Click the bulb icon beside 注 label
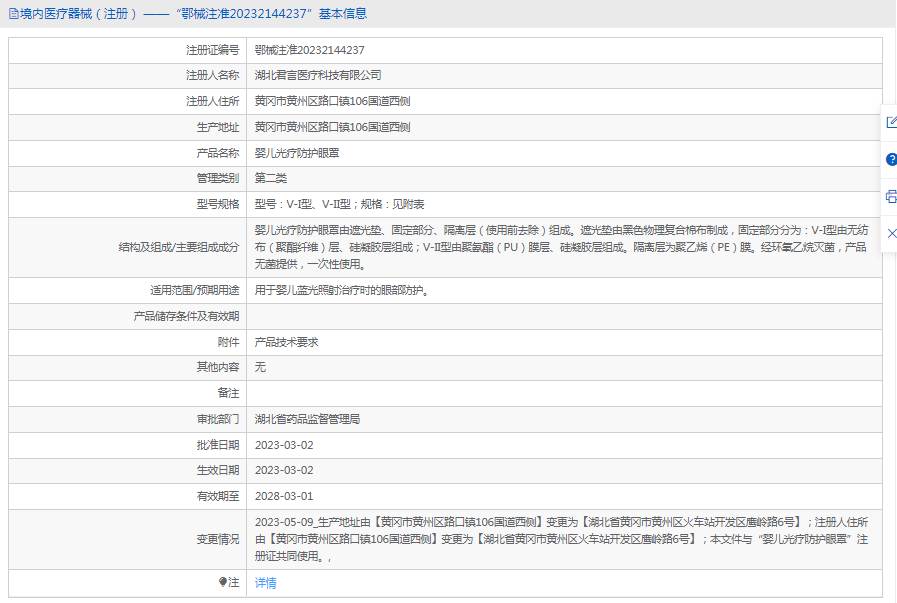 pyautogui.click(x=223, y=582)
